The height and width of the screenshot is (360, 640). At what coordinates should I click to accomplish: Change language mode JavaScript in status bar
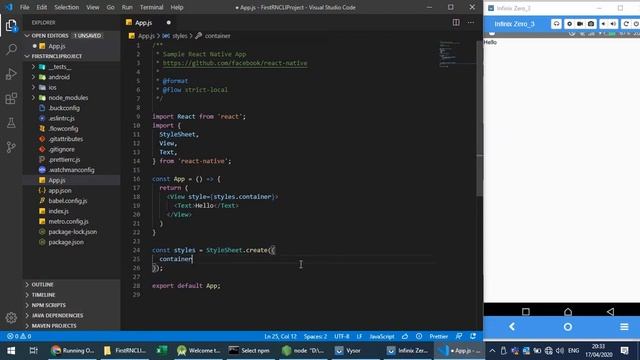click(x=382, y=336)
